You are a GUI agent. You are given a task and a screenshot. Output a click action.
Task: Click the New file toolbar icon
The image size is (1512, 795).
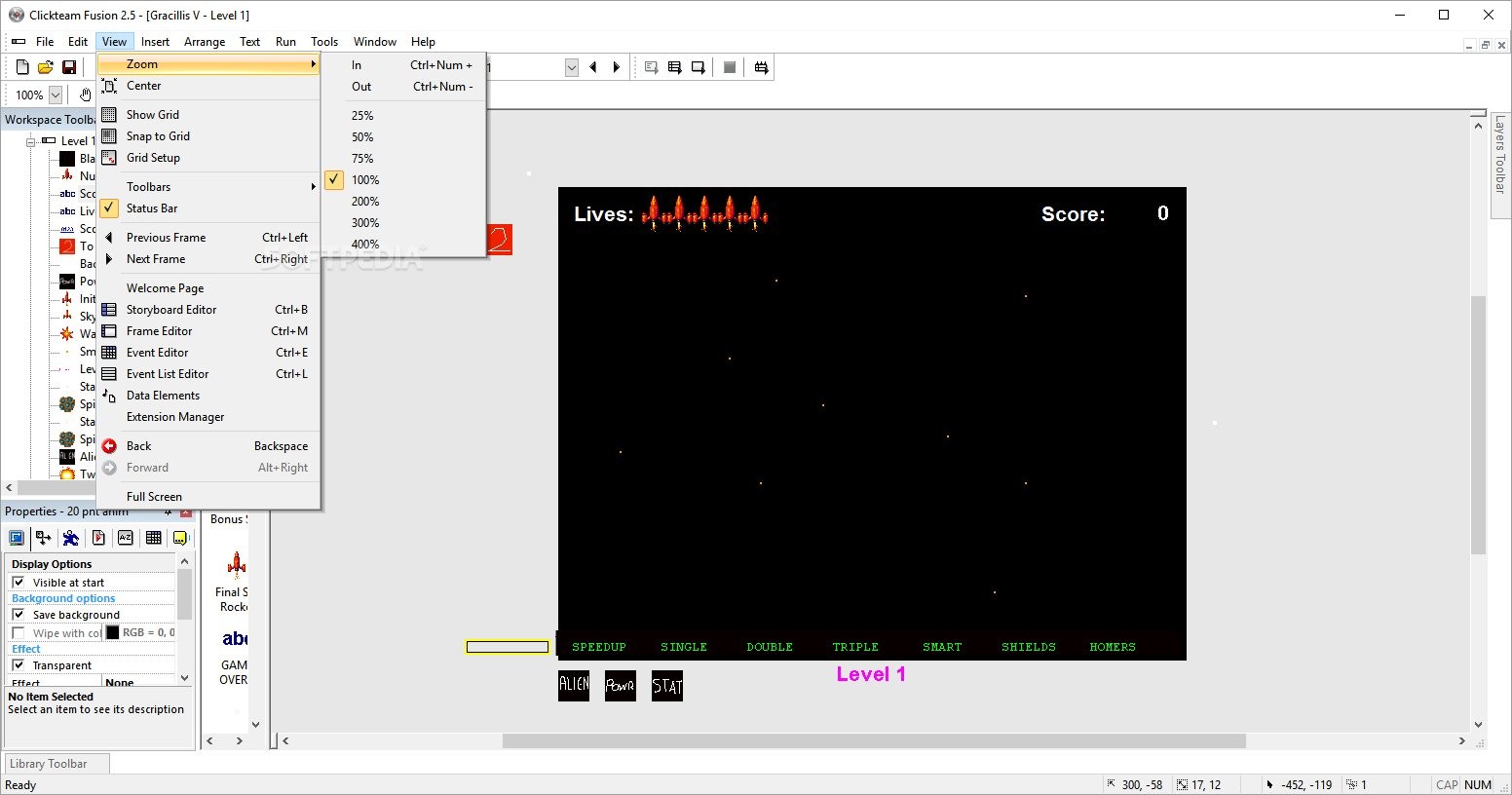click(20, 66)
